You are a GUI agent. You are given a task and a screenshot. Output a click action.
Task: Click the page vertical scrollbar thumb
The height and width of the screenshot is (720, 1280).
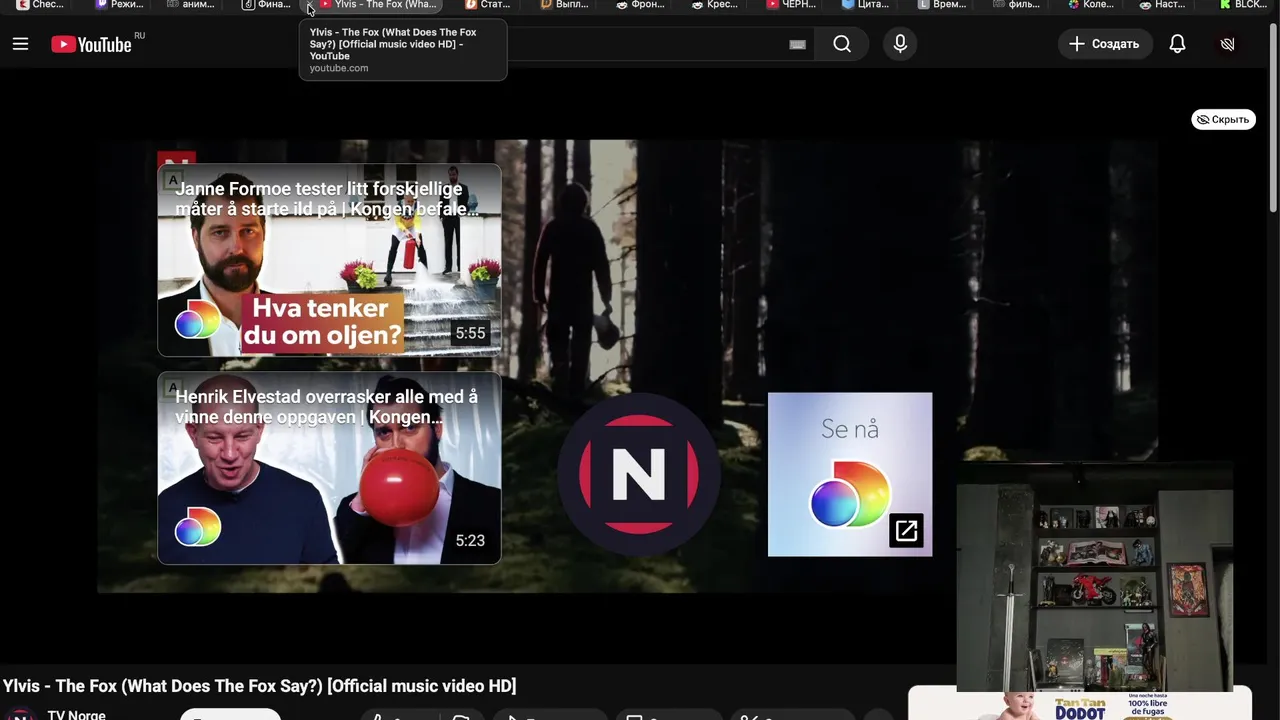(x=1273, y=116)
